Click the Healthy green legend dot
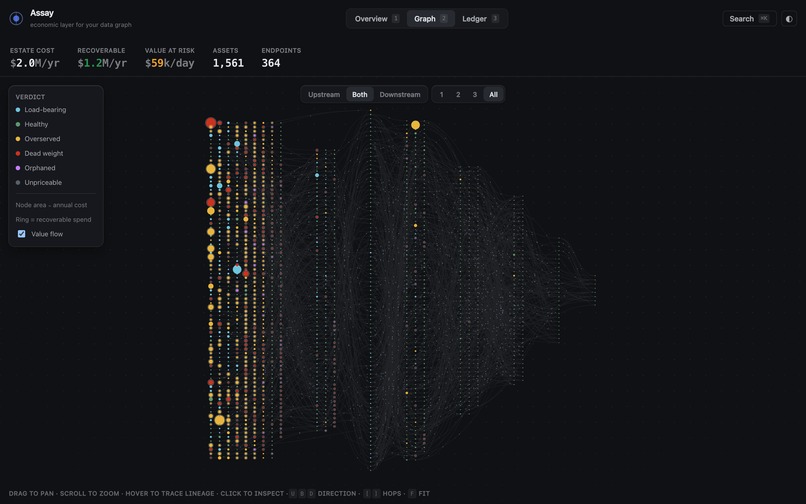This screenshot has width=806, height=504. [18, 124]
